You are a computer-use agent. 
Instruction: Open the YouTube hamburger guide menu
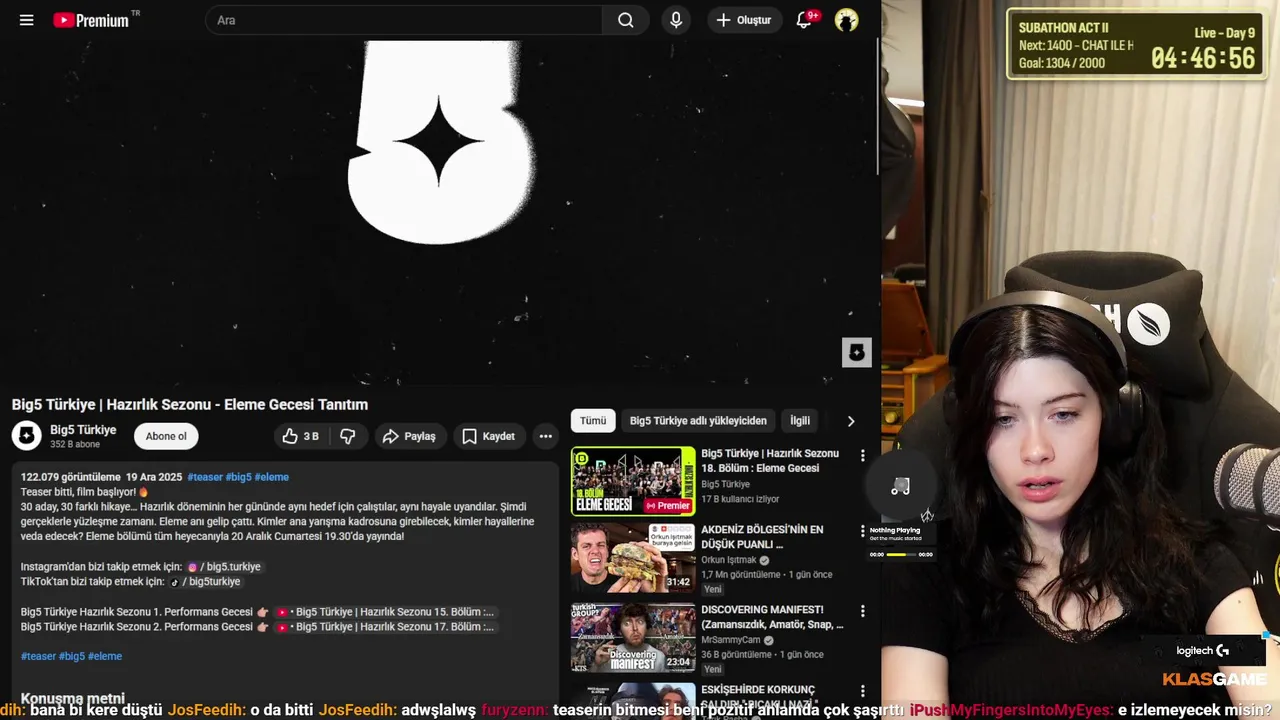click(x=27, y=20)
